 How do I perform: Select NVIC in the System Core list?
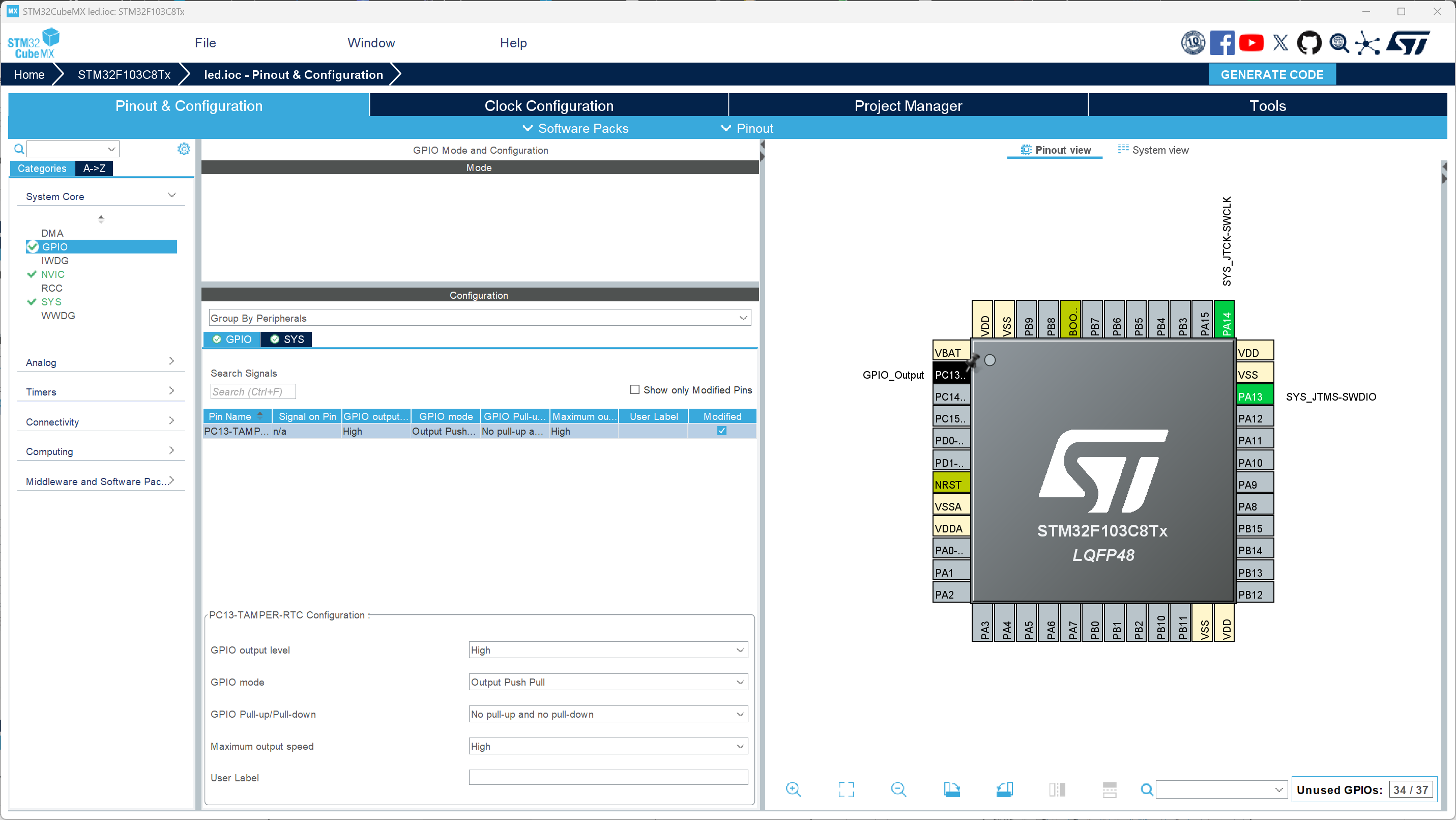[52, 274]
